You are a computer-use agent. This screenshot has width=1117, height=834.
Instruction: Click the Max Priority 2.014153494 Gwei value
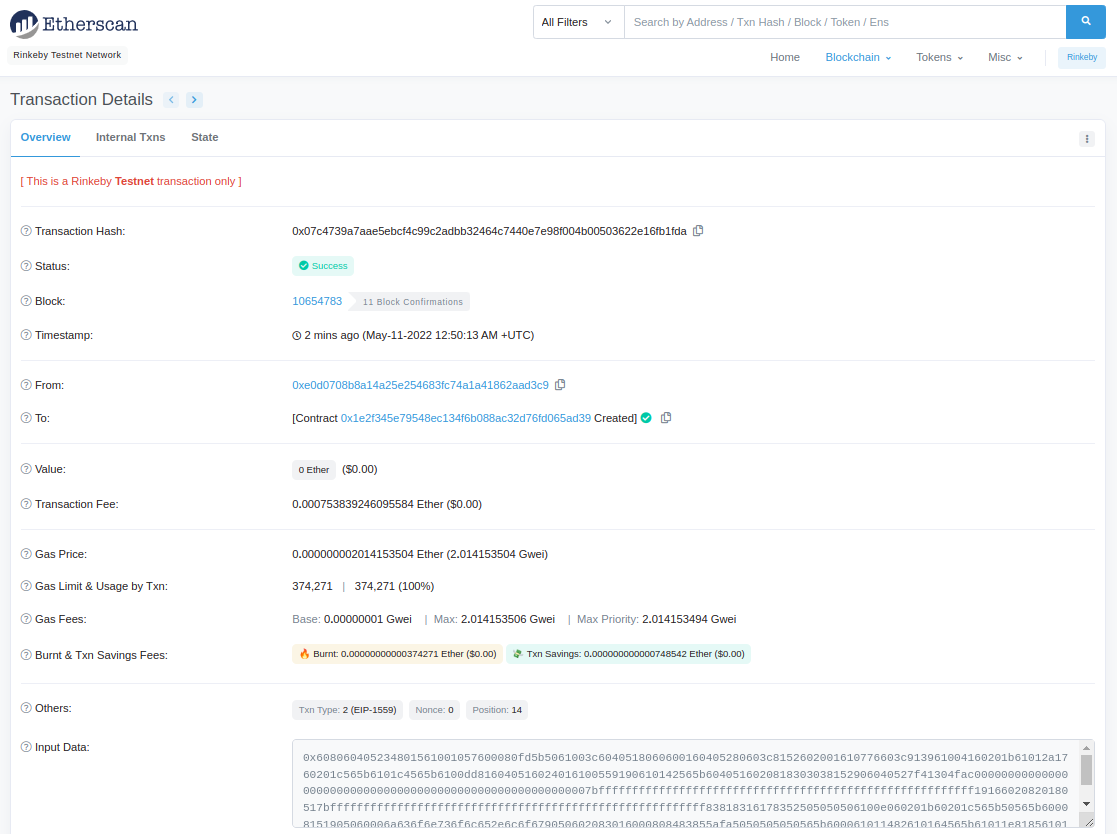689,619
